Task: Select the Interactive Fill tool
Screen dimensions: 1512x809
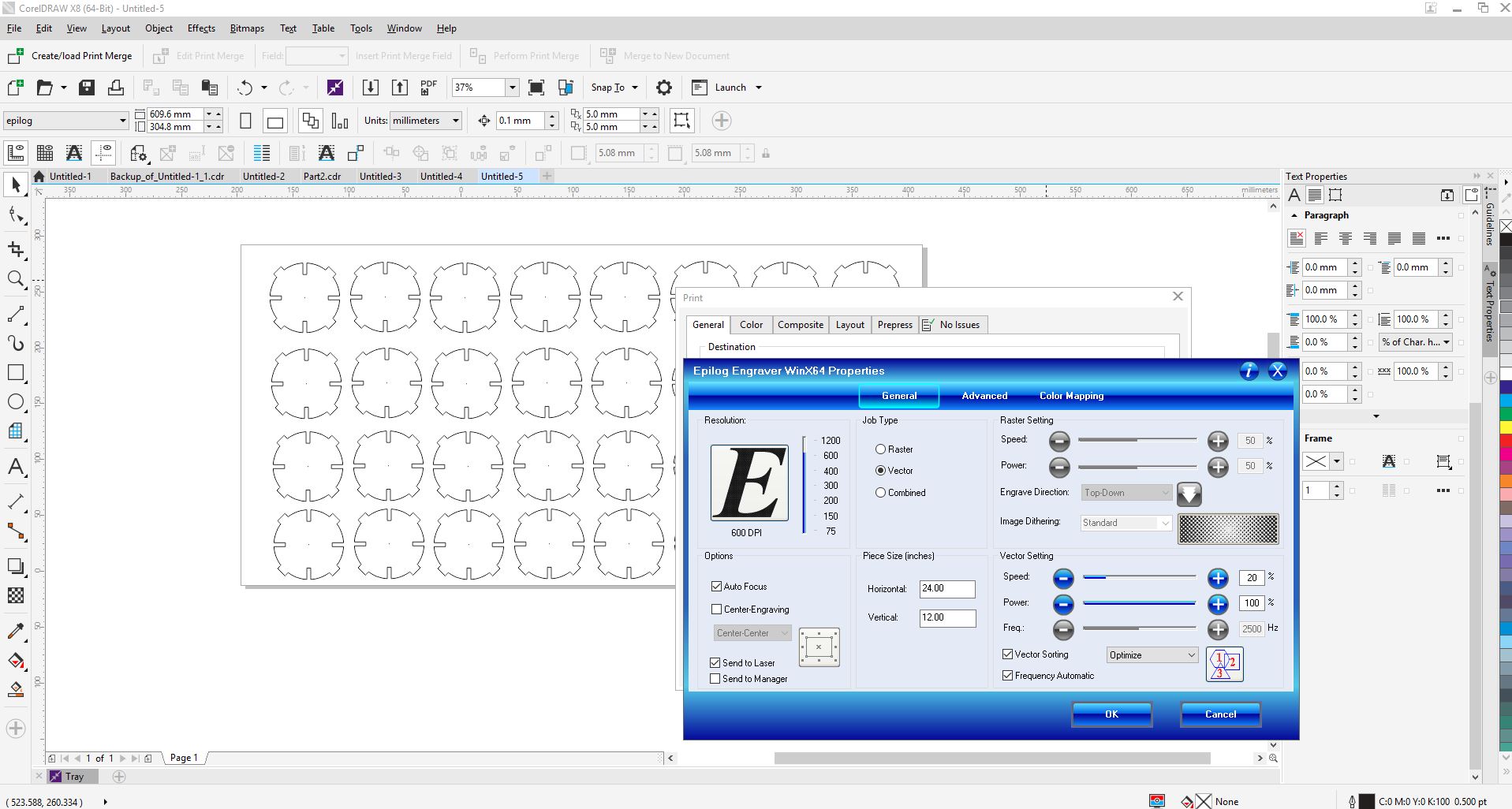Action: (x=16, y=661)
